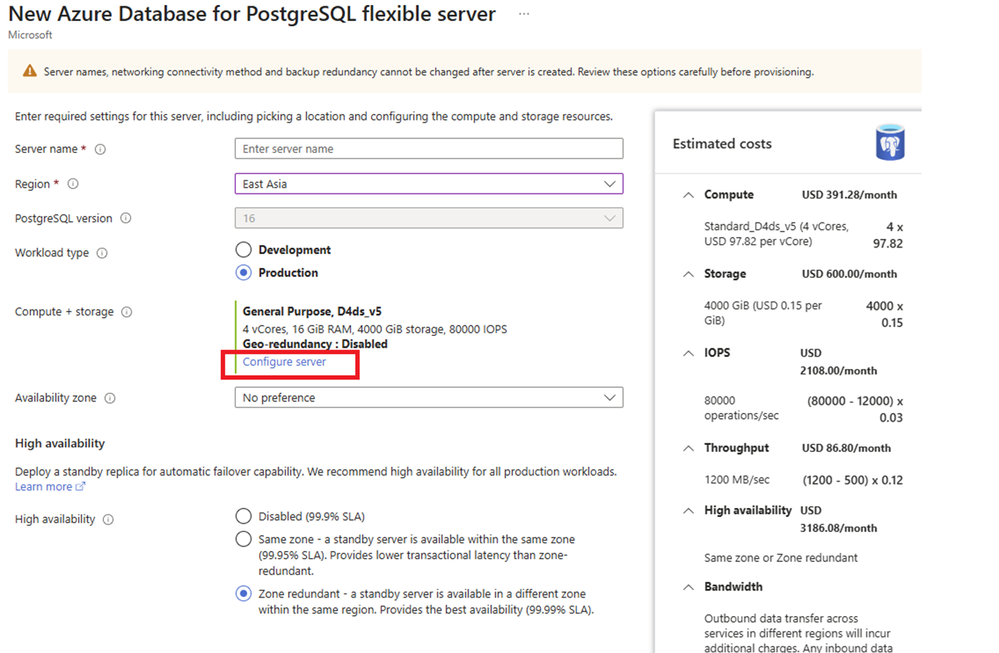Viewport: 999px width, 653px height.
Task: Show info tooltip for Workload type
Action: [102, 253]
